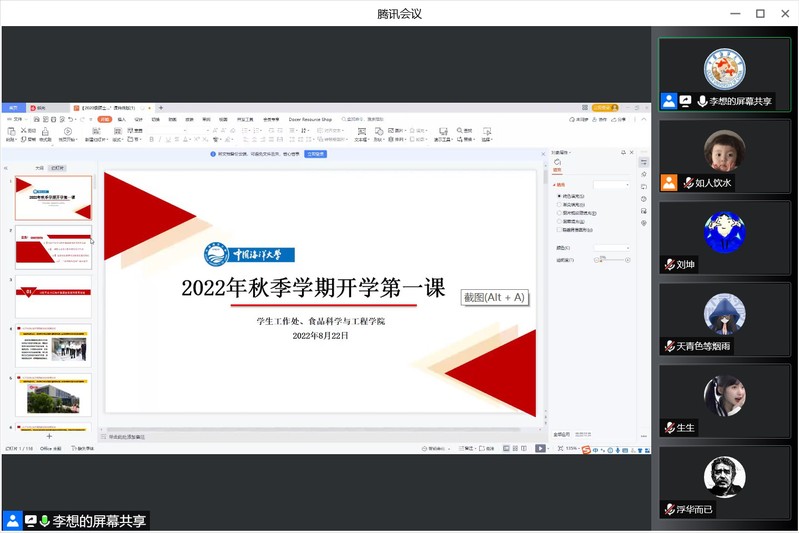Collapse the slide thumbnail pane with the double chevron
Viewport: 799px width, 533px height.
6,168
